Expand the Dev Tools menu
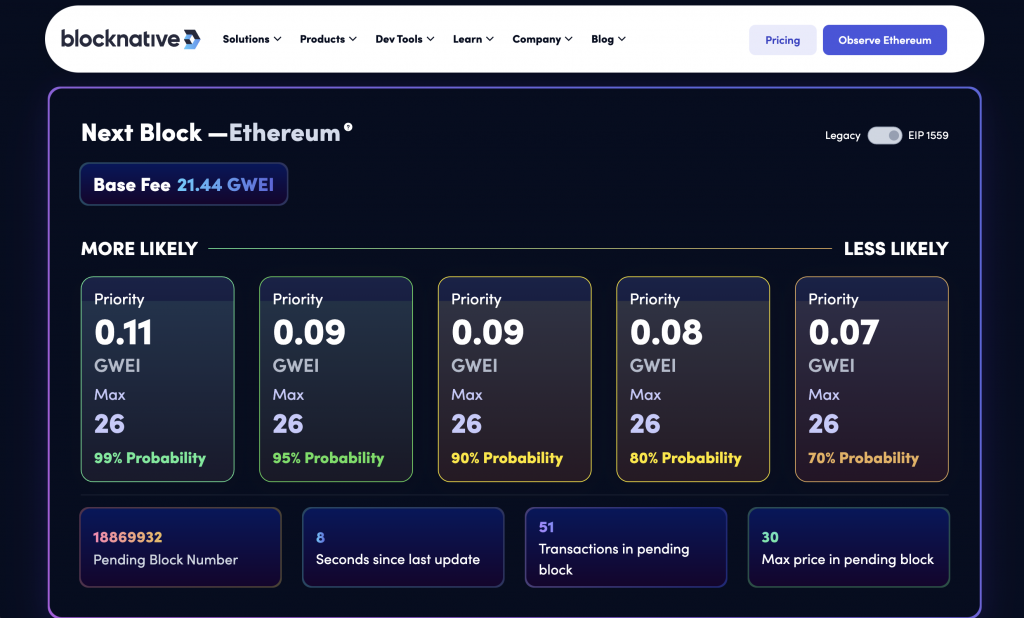The image size is (1024, 618). click(404, 39)
